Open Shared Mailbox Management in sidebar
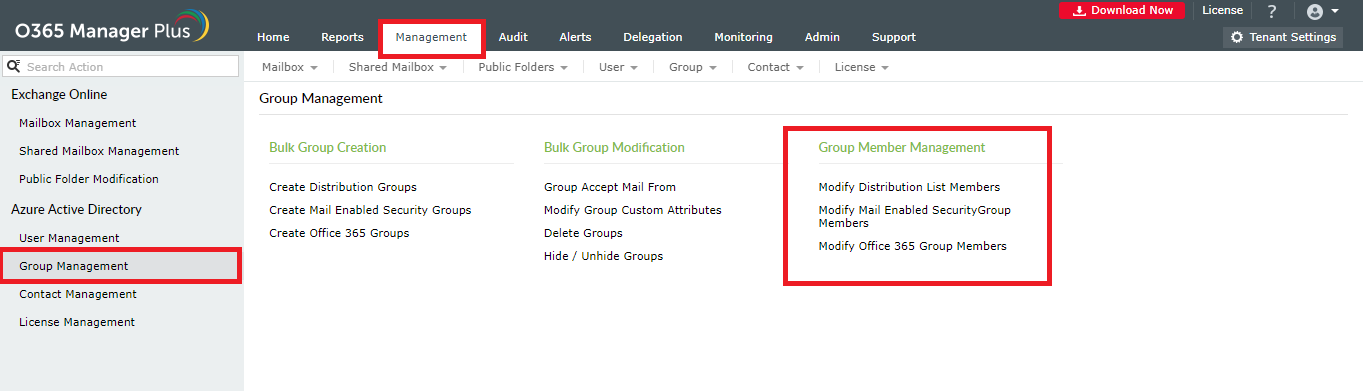Screen dimensions: 1363x391 [99, 151]
